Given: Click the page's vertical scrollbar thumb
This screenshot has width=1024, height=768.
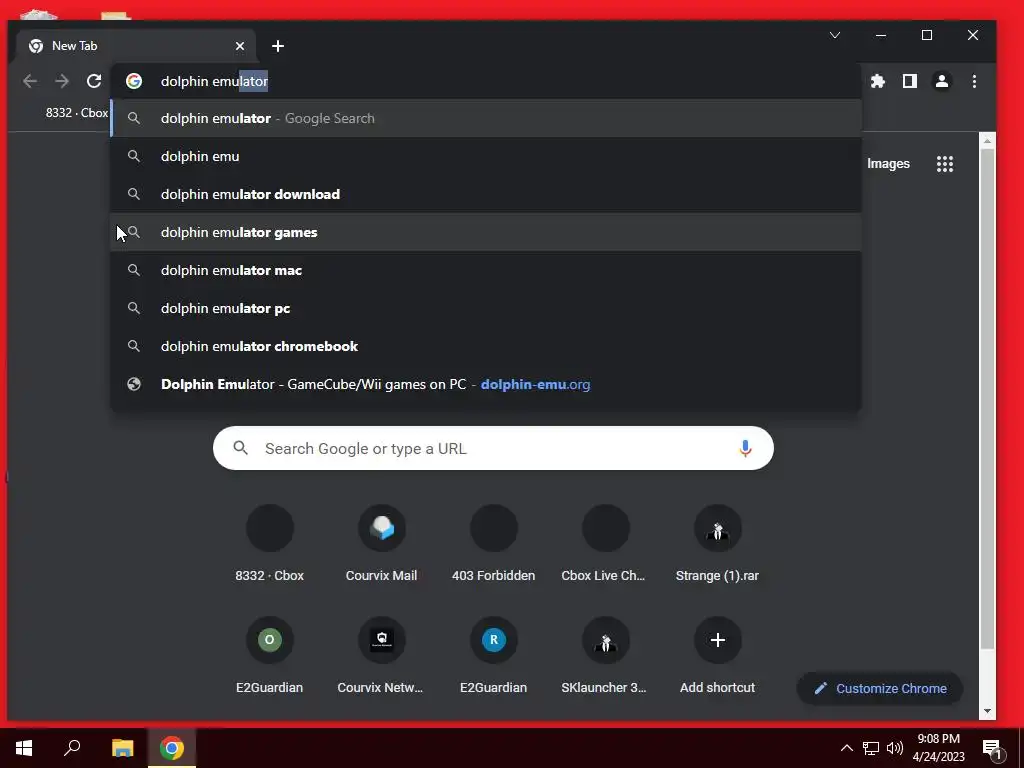Looking at the screenshot, I should 987,399.
